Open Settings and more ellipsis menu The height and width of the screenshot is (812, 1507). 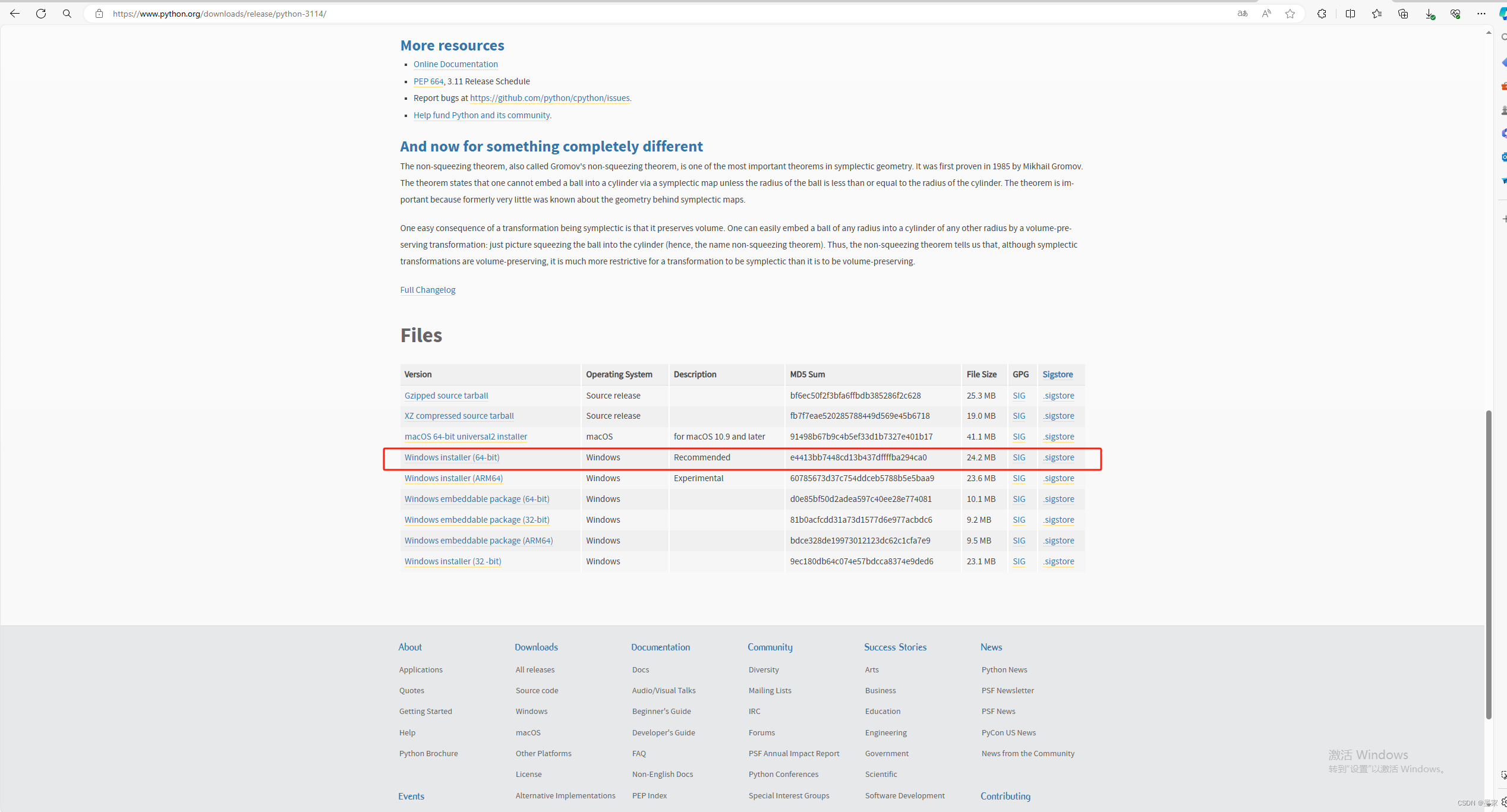[x=1481, y=14]
